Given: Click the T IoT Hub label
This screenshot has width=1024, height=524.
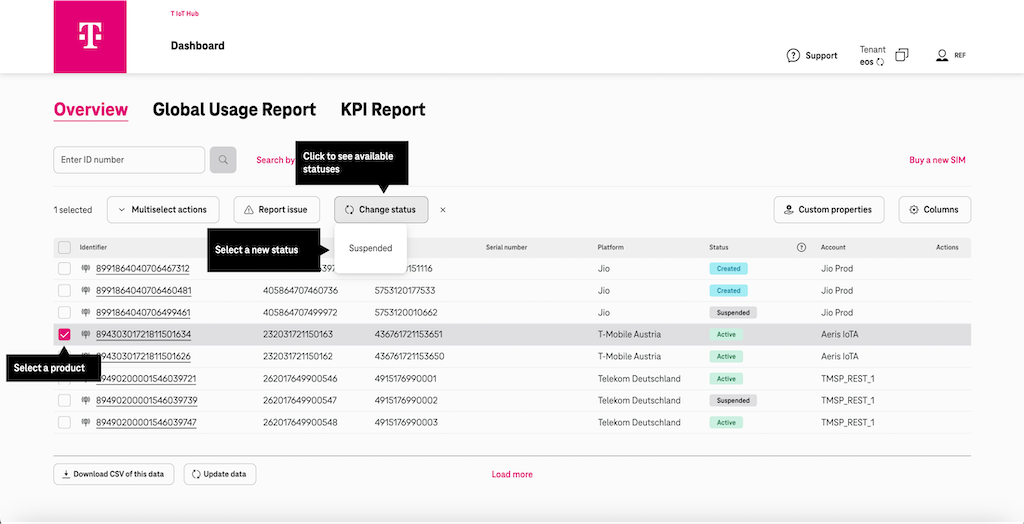Looking at the screenshot, I should pos(185,13).
